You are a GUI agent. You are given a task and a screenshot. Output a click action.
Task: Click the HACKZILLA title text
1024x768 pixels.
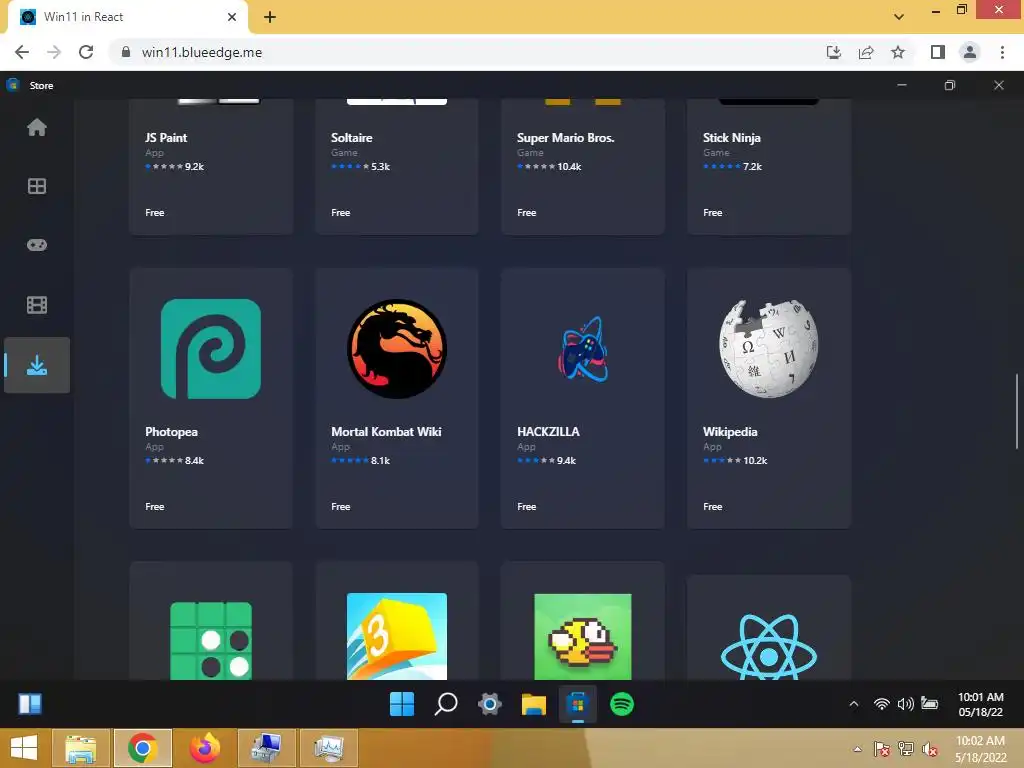click(x=548, y=432)
